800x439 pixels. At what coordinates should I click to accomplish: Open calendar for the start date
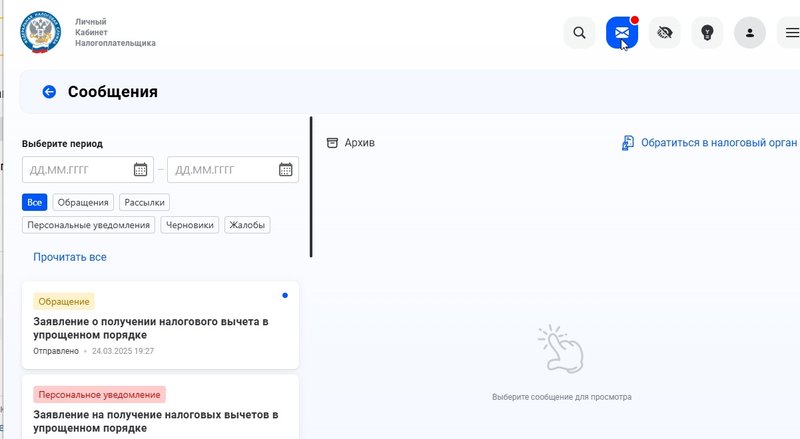141,170
